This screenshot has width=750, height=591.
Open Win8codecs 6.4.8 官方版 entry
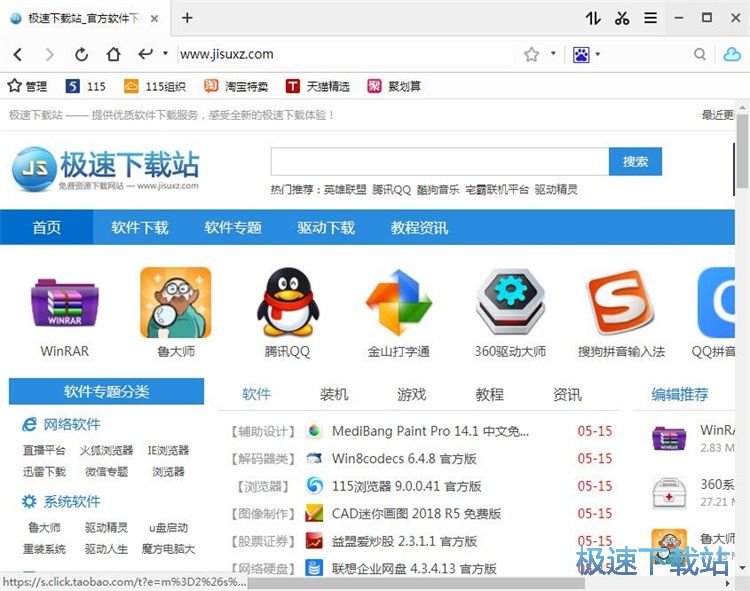click(x=404, y=459)
